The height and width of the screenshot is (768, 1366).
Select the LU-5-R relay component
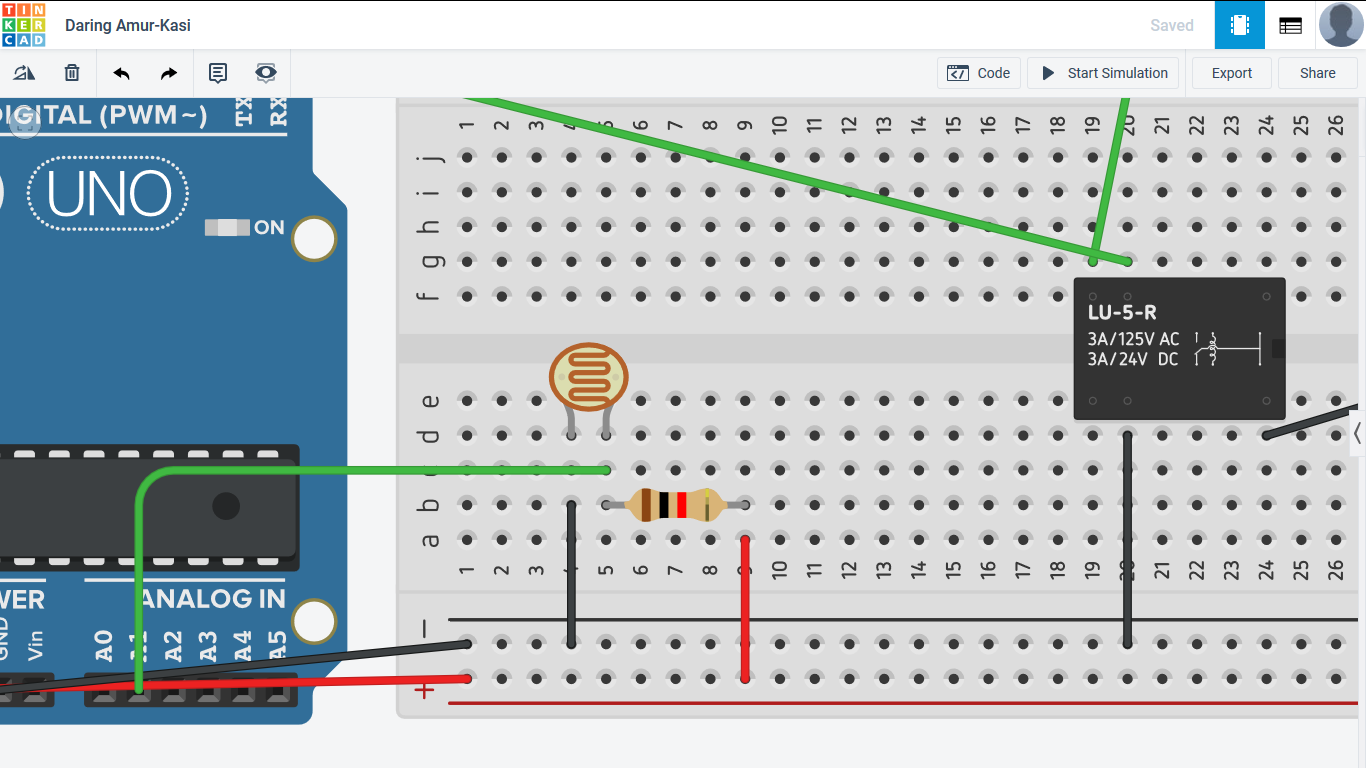pyautogui.click(x=1179, y=349)
